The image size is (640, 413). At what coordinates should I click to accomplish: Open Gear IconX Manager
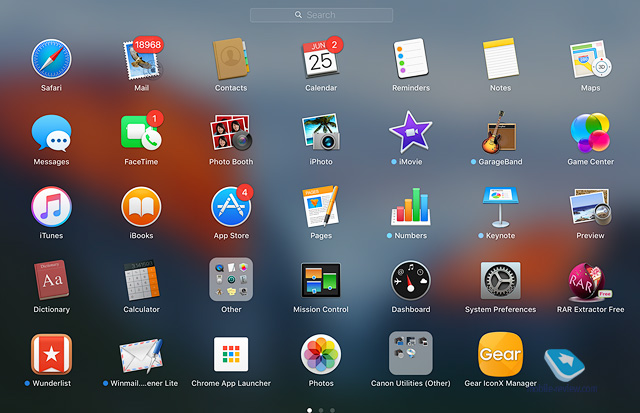(x=500, y=354)
